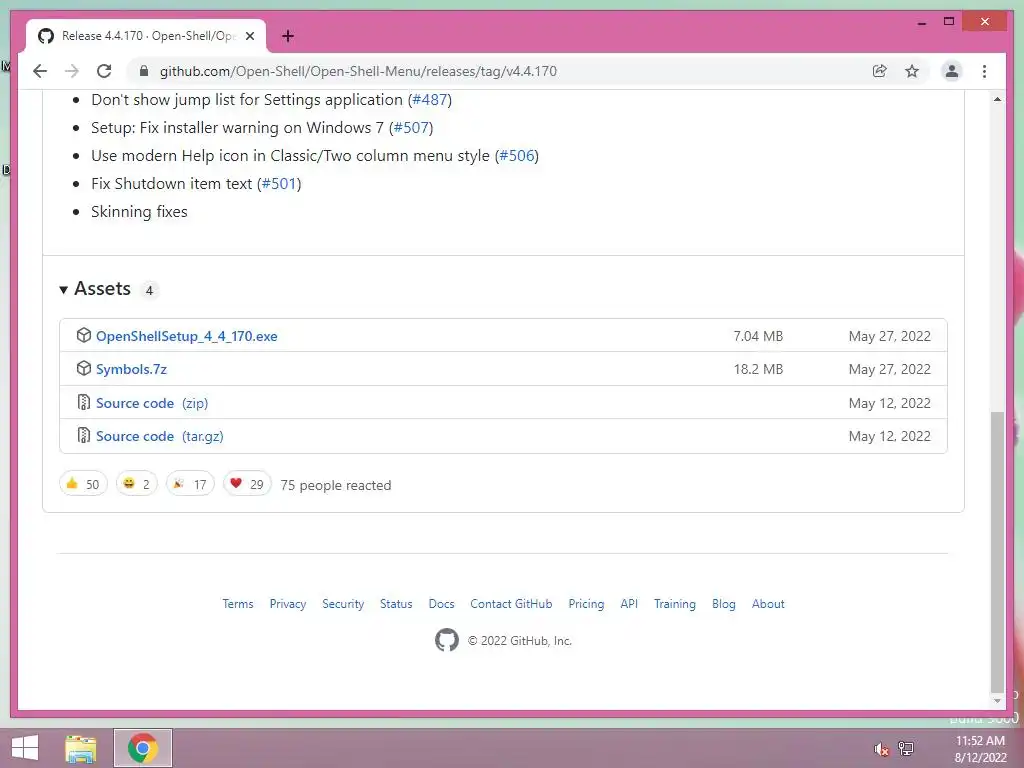
Task: Select the Release 4.4.170 browser tab
Action: click(x=146, y=36)
